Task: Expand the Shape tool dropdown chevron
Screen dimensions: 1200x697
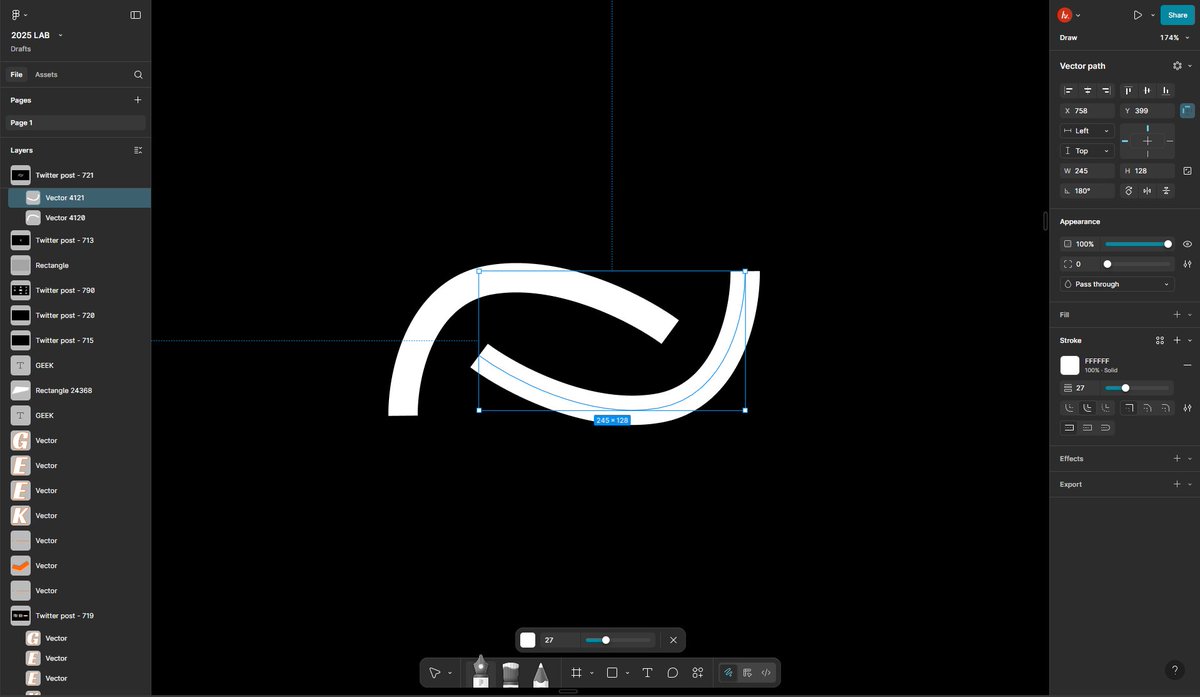Action: pyautogui.click(x=627, y=672)
